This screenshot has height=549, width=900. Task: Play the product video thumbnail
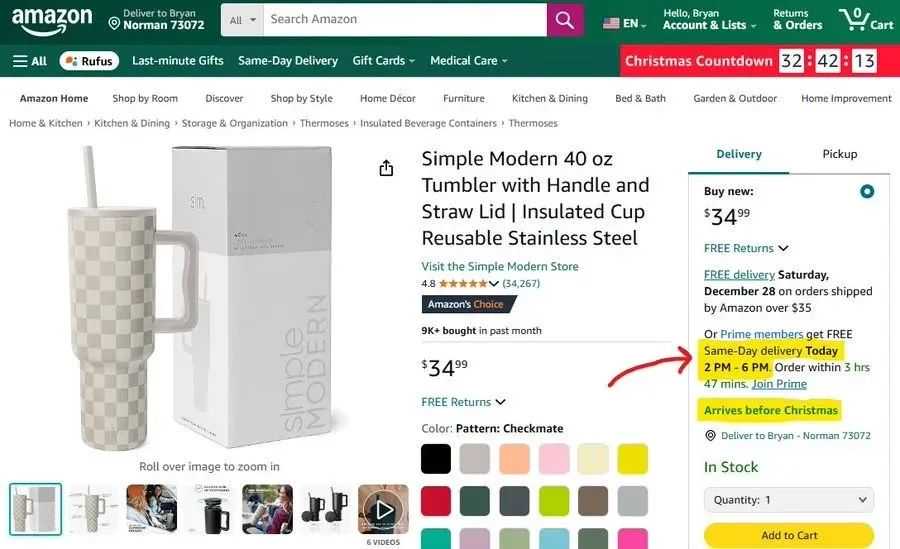point(383,510)
